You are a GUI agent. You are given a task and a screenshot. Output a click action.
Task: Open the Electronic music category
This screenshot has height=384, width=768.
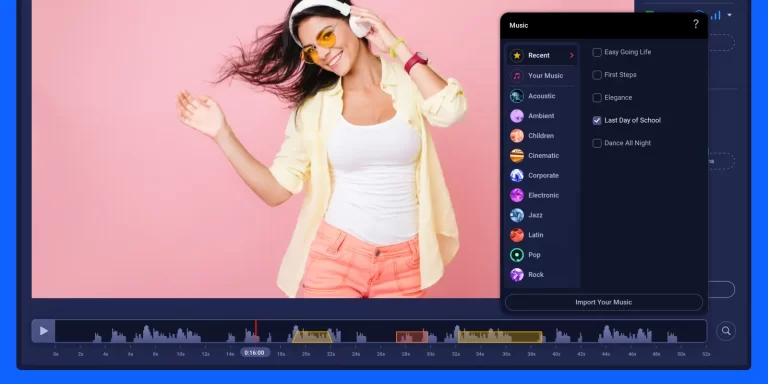[x=542, y=195]
